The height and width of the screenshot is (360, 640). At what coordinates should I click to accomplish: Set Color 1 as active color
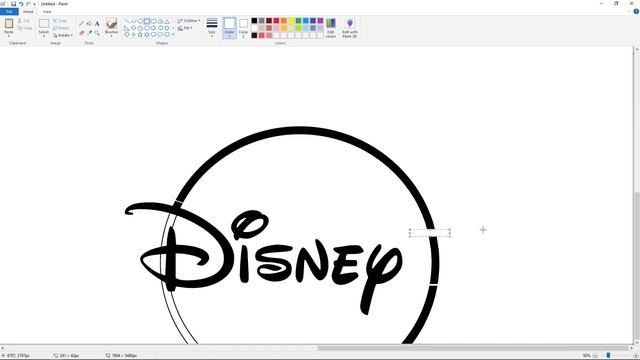point(229,28)
